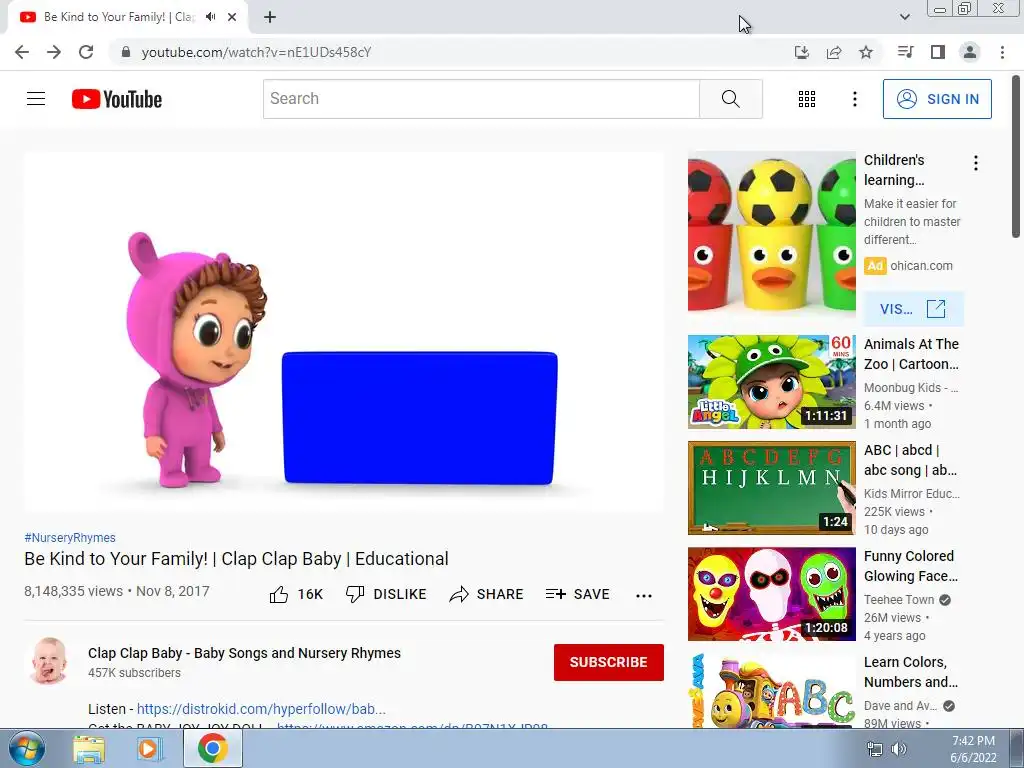Open the media control icon
1024x768 pixels.
905,52
